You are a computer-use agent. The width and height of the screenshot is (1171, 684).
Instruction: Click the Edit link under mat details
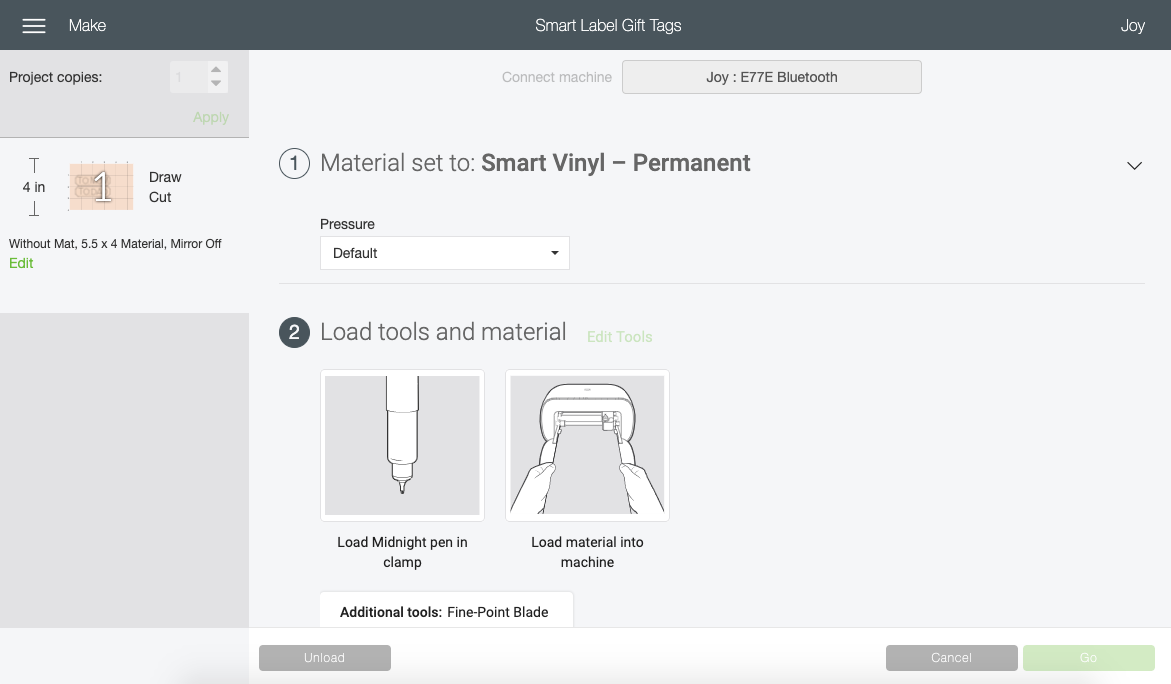21,263
